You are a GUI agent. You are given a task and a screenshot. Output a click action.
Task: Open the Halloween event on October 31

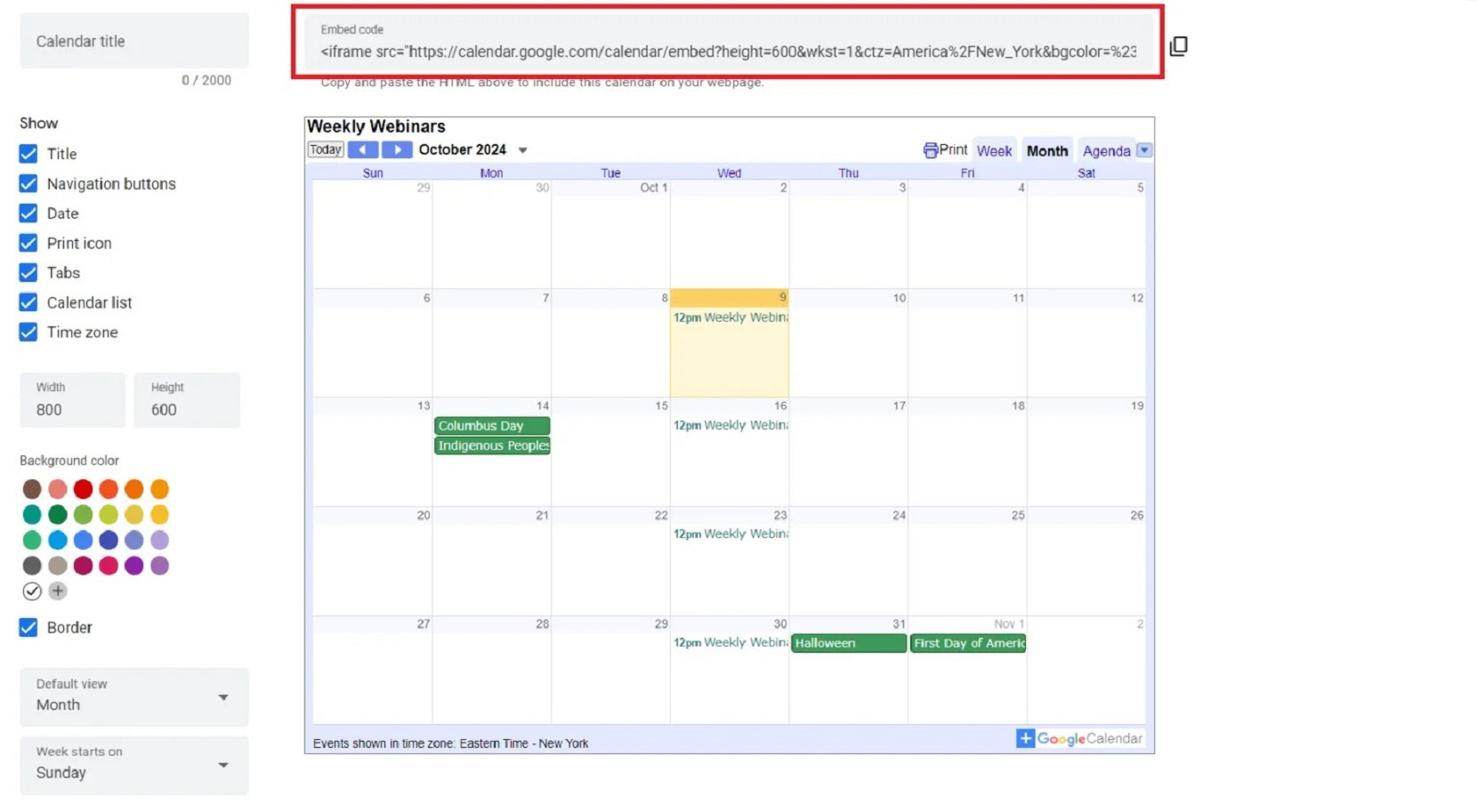[847, 643]
